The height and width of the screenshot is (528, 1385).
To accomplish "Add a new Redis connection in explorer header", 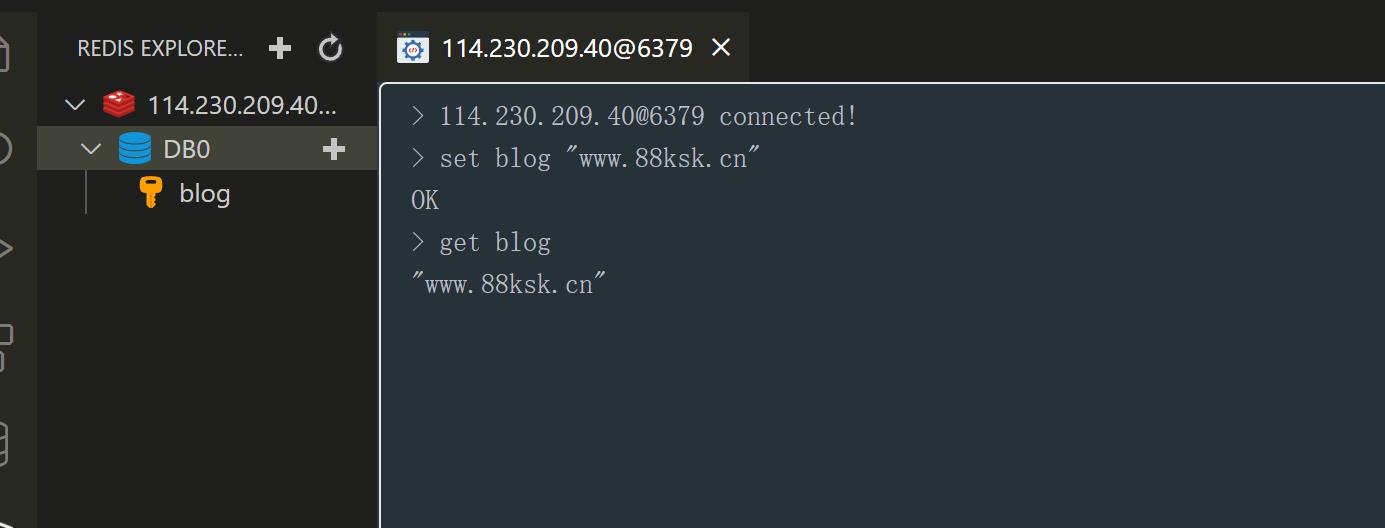I will coord(280,48).
